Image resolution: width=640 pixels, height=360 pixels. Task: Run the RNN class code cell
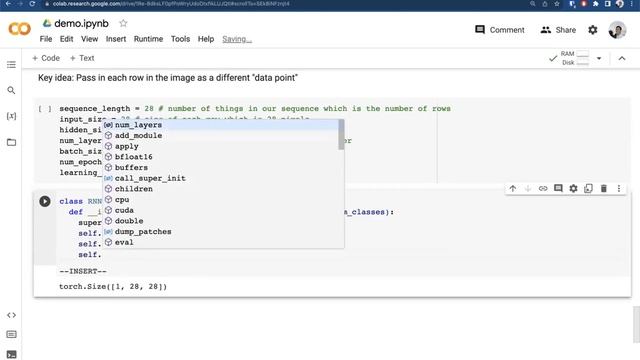click(x=45, y=201)
